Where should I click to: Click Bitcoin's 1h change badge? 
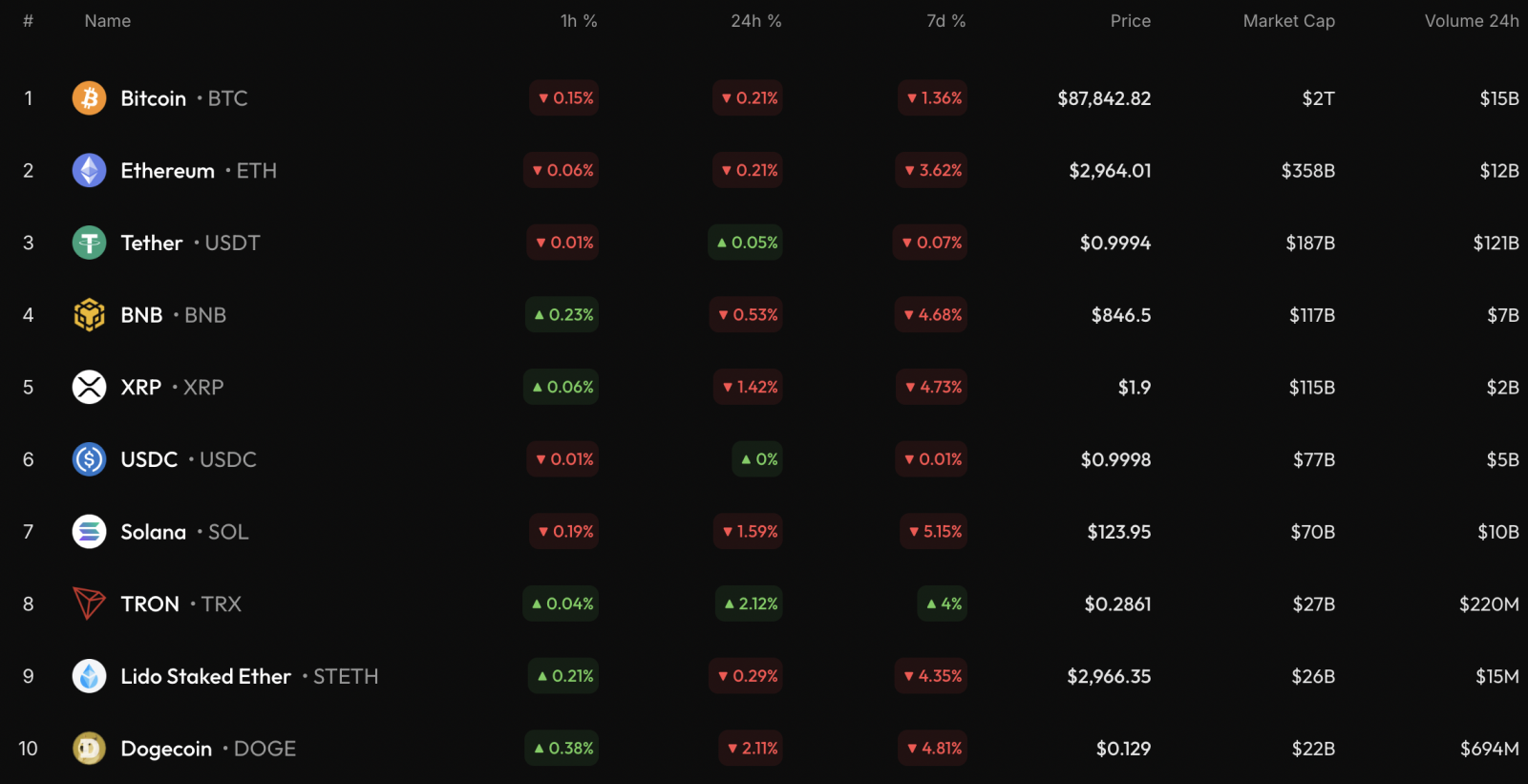point(564,98)
